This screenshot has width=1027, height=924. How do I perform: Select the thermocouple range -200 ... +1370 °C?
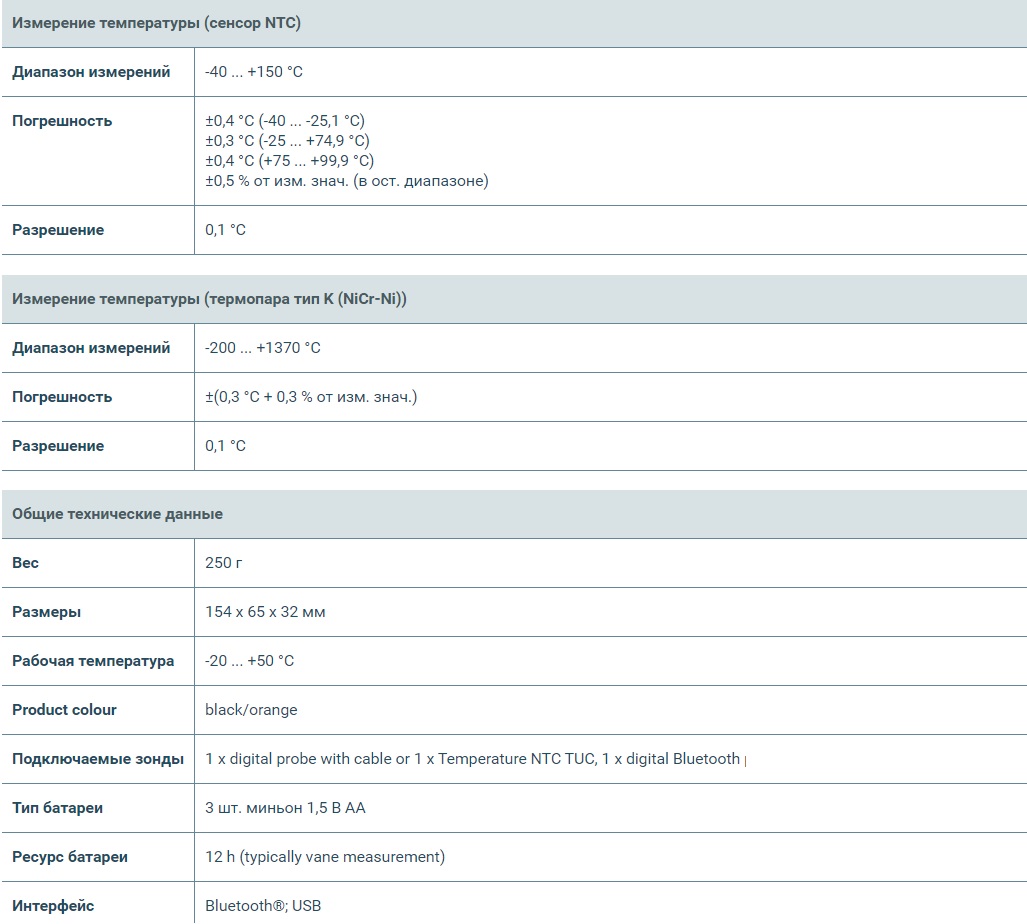click(262, 348)
